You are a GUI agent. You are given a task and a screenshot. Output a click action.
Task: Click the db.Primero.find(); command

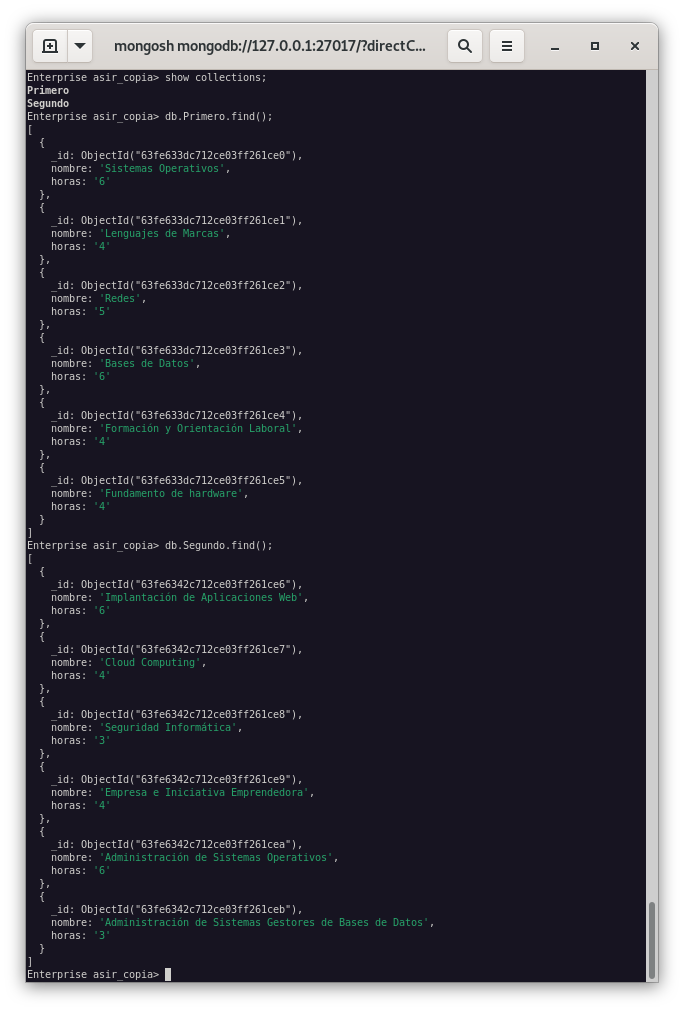pyautogui.click(x=218, y=117)
